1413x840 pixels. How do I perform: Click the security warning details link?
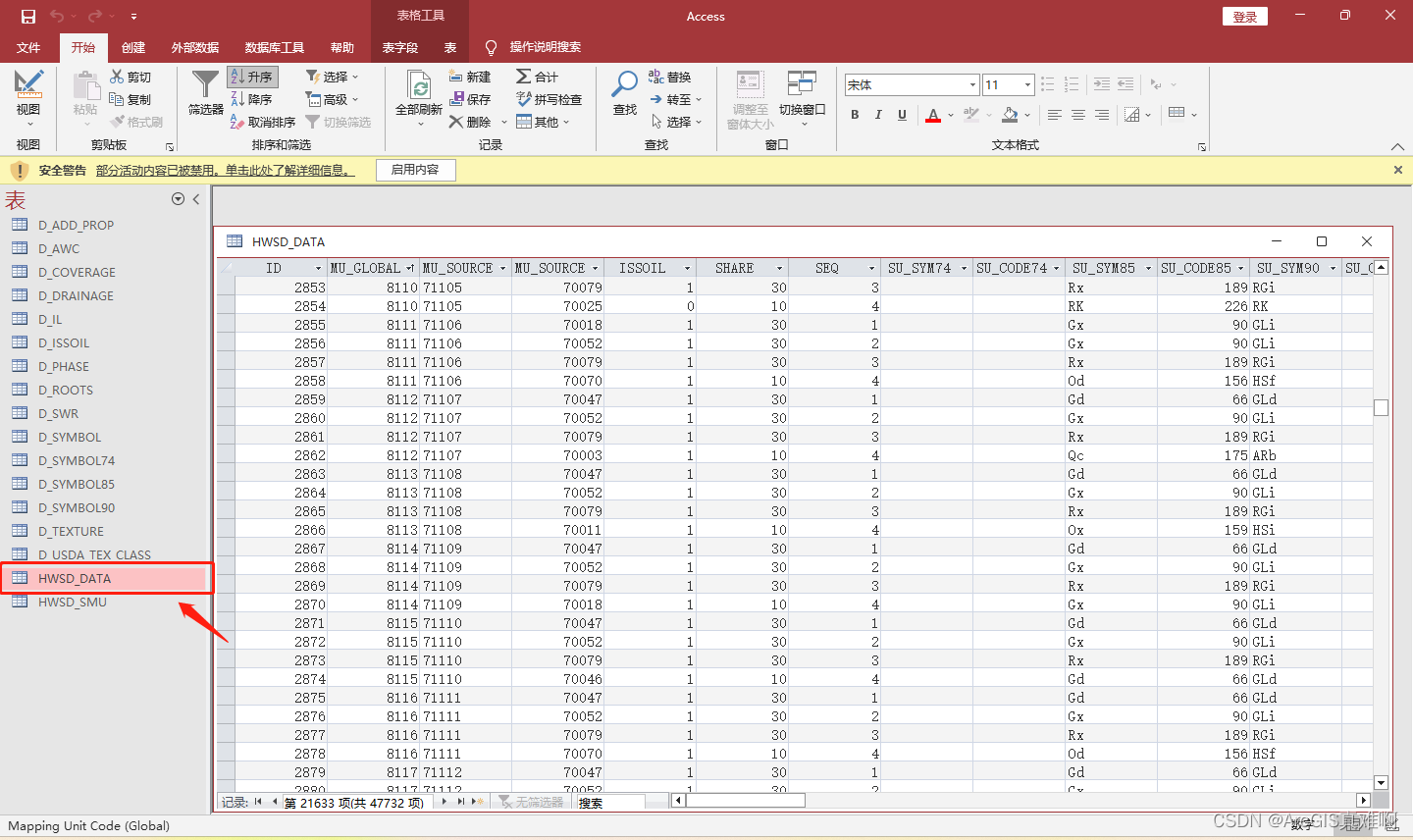pyautogui.click(x=226, y=171)
